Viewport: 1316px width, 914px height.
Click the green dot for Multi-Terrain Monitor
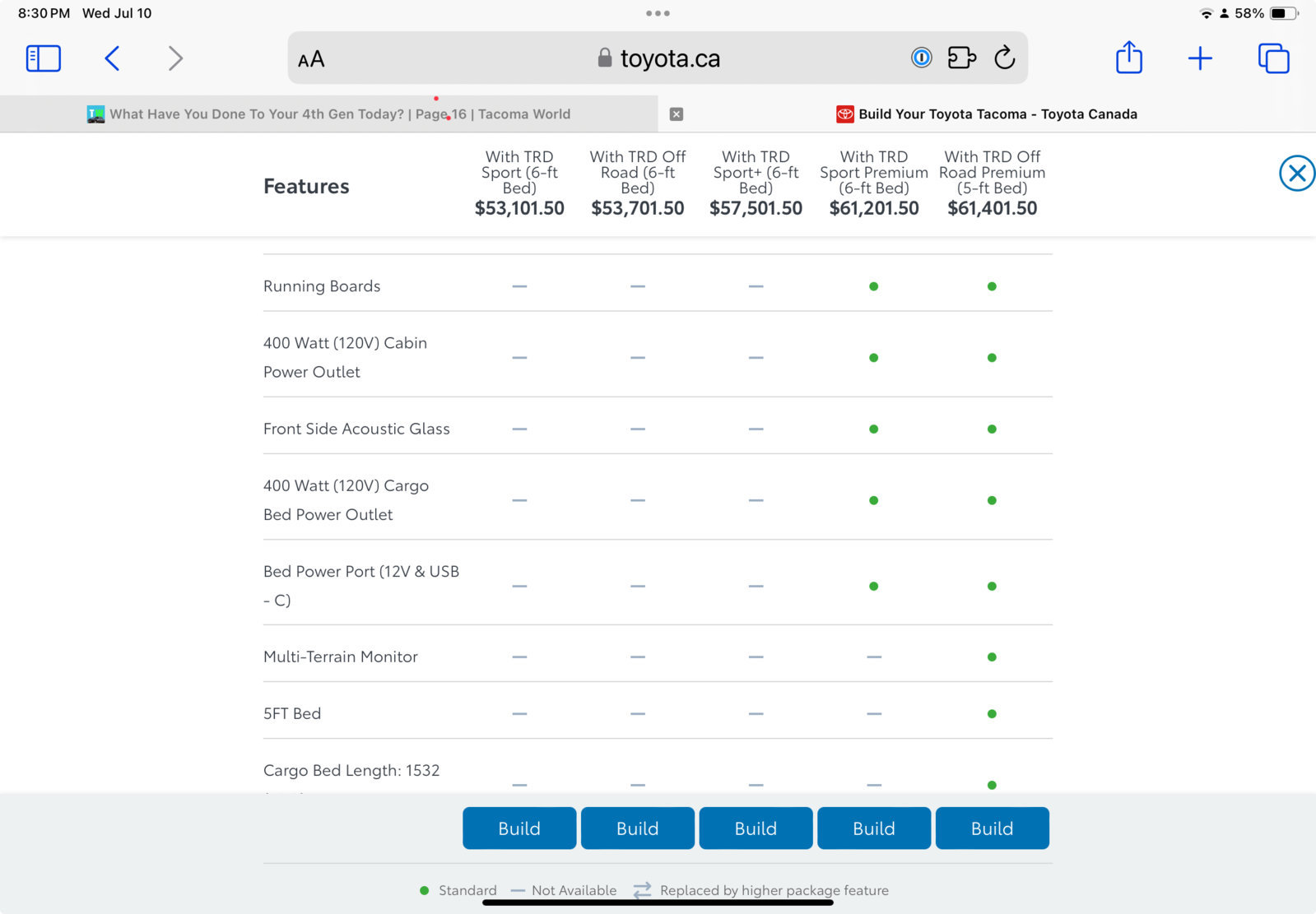pyautogui.click(x=992, y=657)
